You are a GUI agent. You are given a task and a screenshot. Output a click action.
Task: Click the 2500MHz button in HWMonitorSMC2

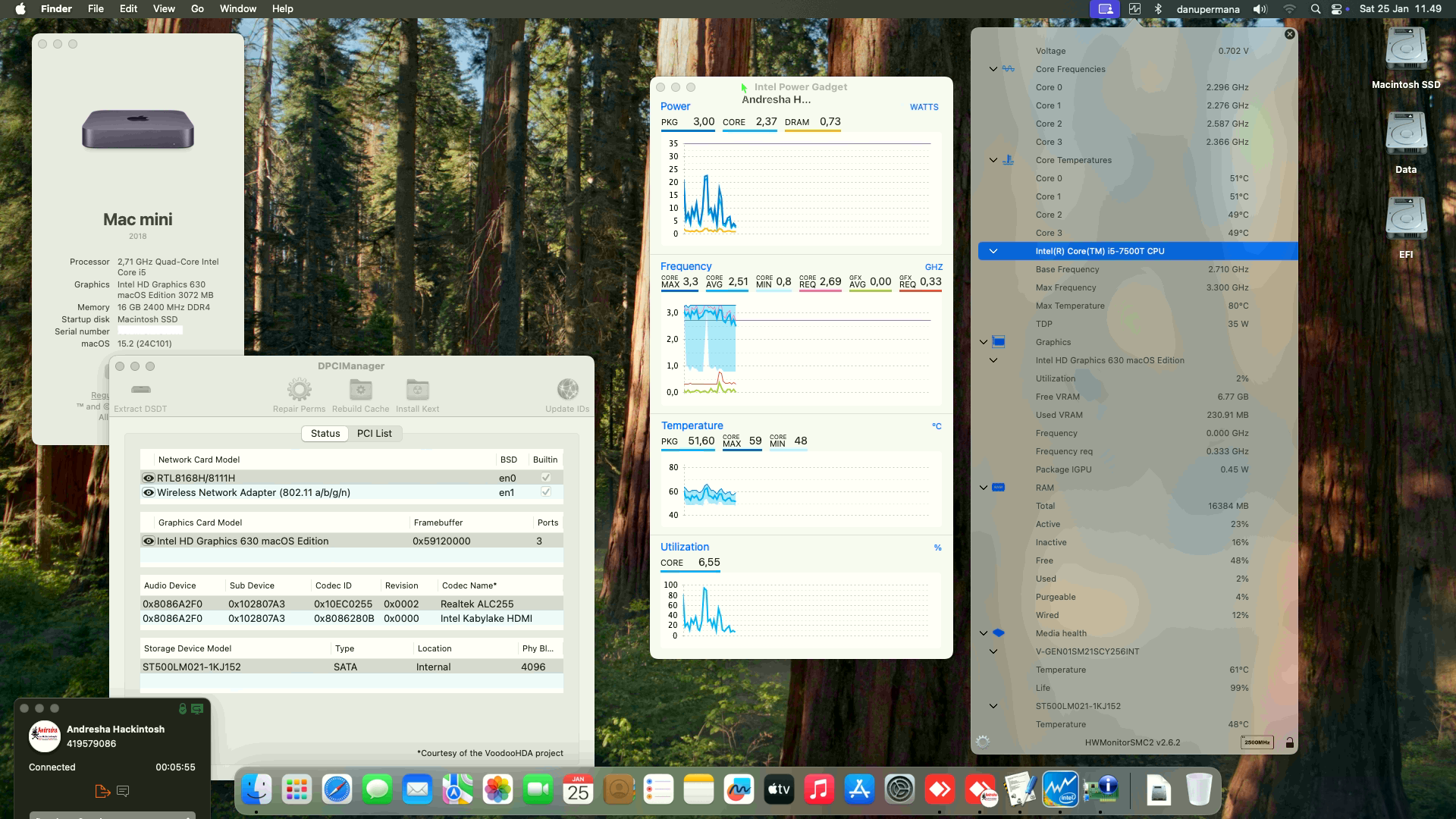(1257, 743)
